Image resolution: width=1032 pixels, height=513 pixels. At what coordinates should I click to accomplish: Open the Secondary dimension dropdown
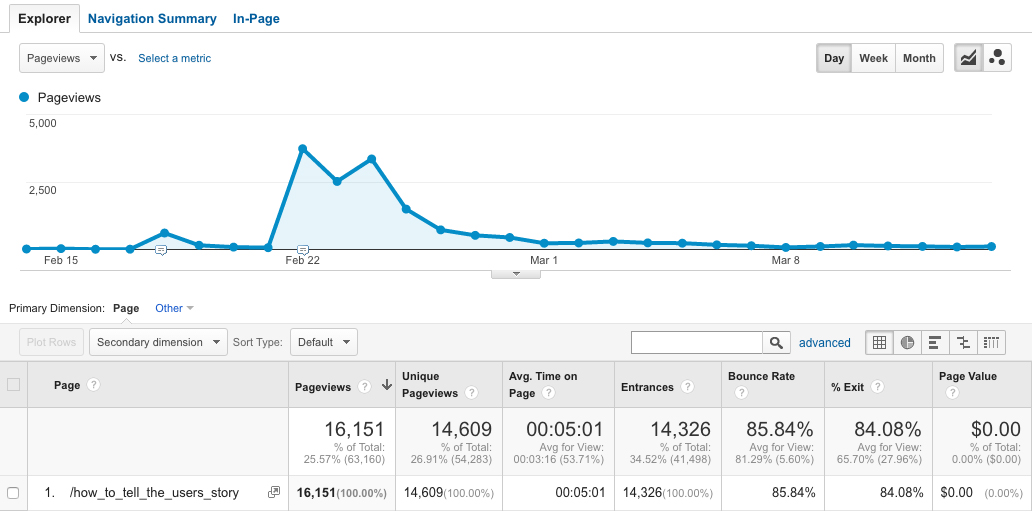tap(159, 342)
